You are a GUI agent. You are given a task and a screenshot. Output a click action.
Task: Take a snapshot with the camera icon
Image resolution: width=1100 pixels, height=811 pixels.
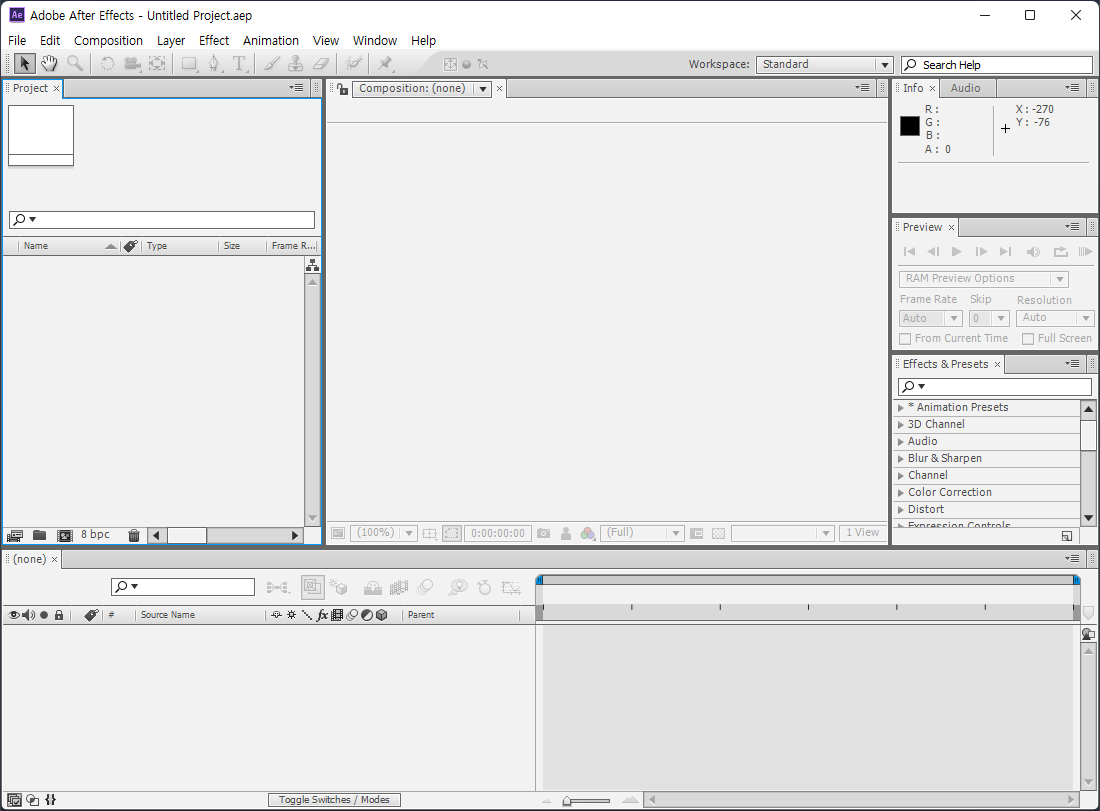[x=544, y=534]
